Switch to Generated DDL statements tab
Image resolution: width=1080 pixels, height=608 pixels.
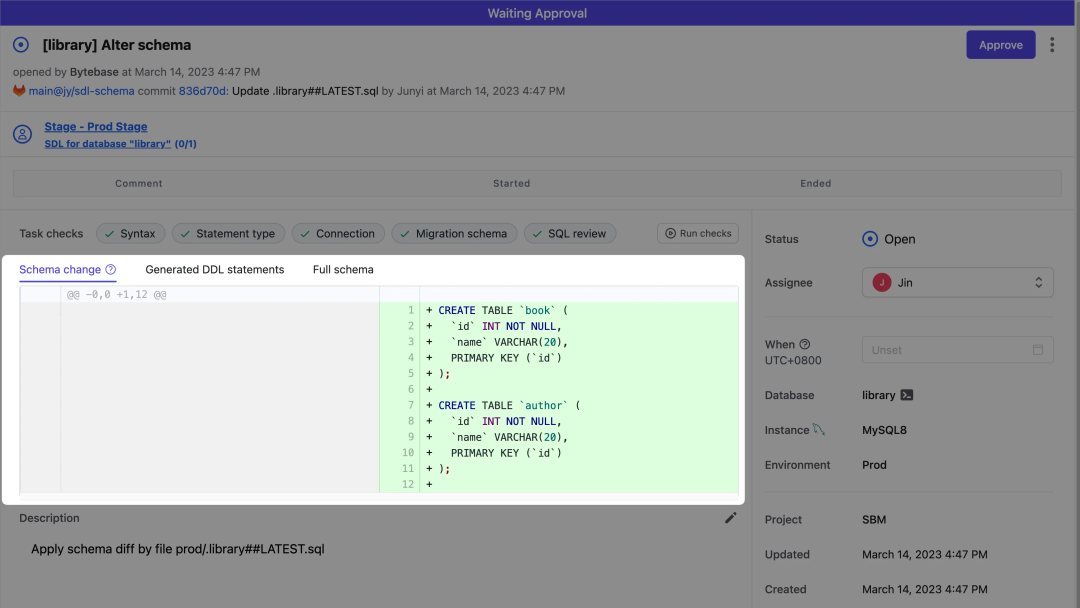tap(215, 269)
